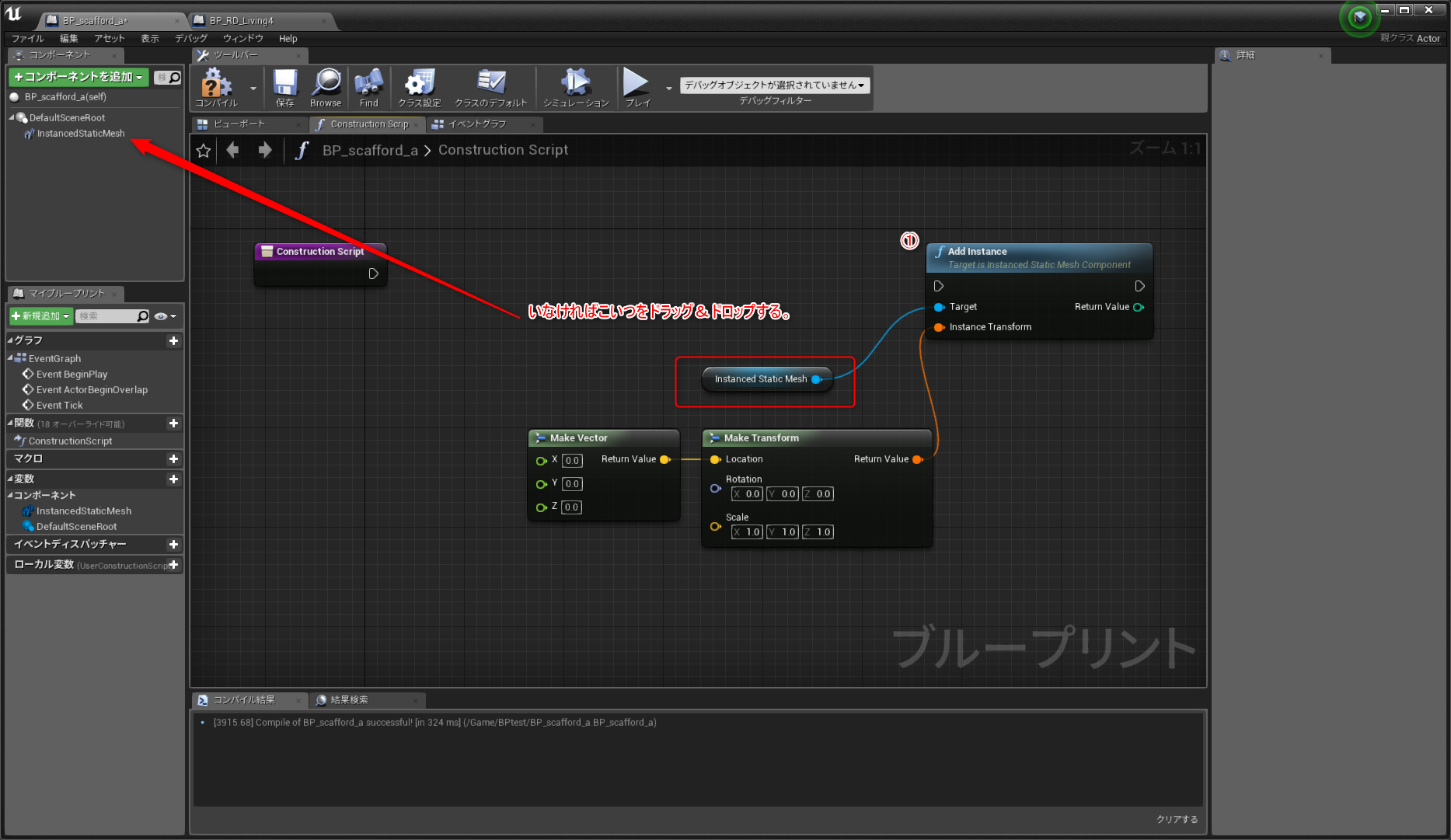Screen dimensions: 1451x840
Task: Collapse the DefaultSceneRoot tree node
Action: [x=12, y=118]
